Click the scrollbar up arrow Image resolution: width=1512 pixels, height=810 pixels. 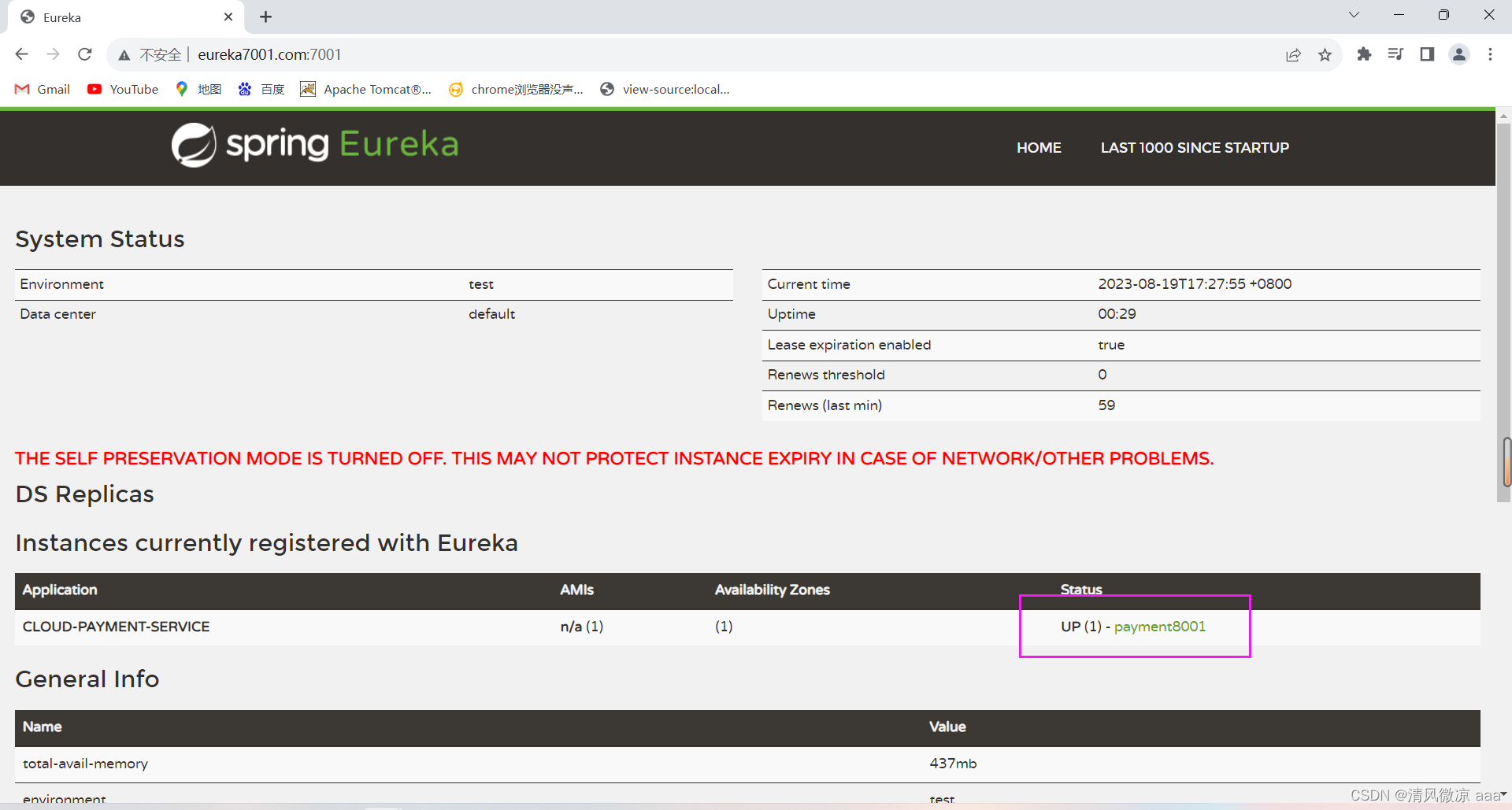point(1504,115)
